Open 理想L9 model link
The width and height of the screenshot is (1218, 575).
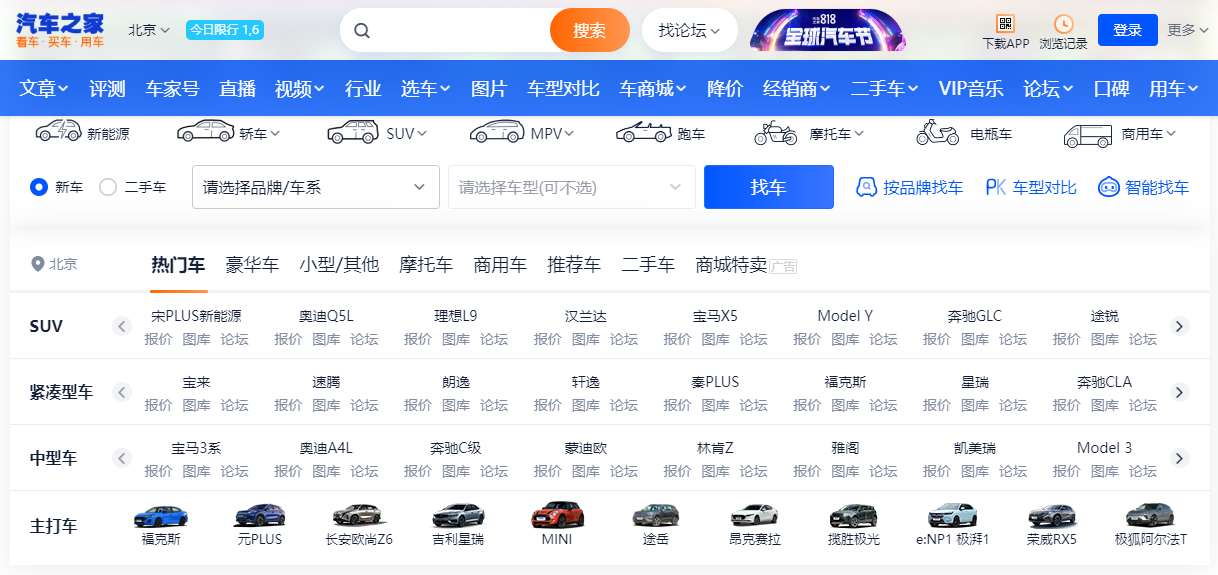click(x=456, y=316)
